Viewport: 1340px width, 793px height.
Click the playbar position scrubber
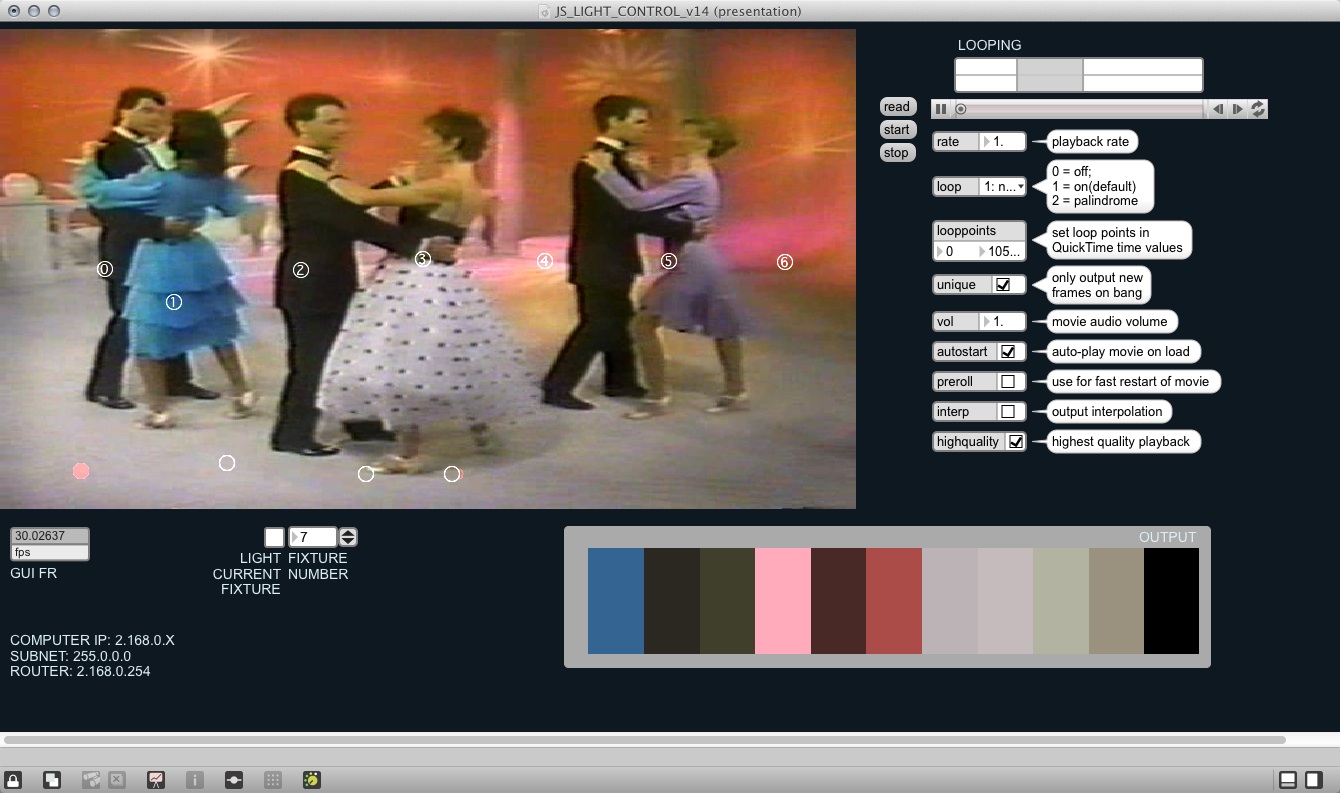point(961,109)
